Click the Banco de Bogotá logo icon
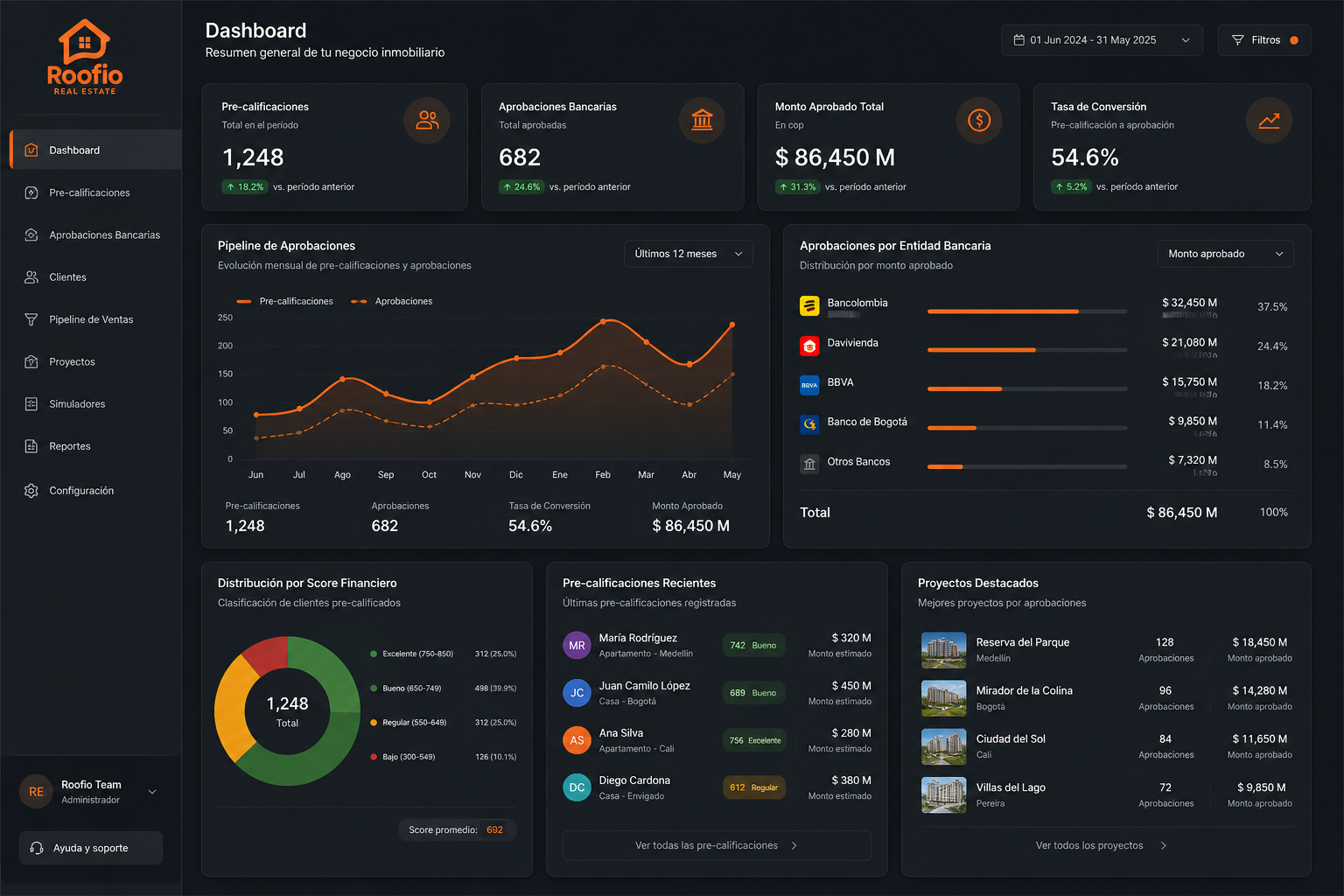 809,424
